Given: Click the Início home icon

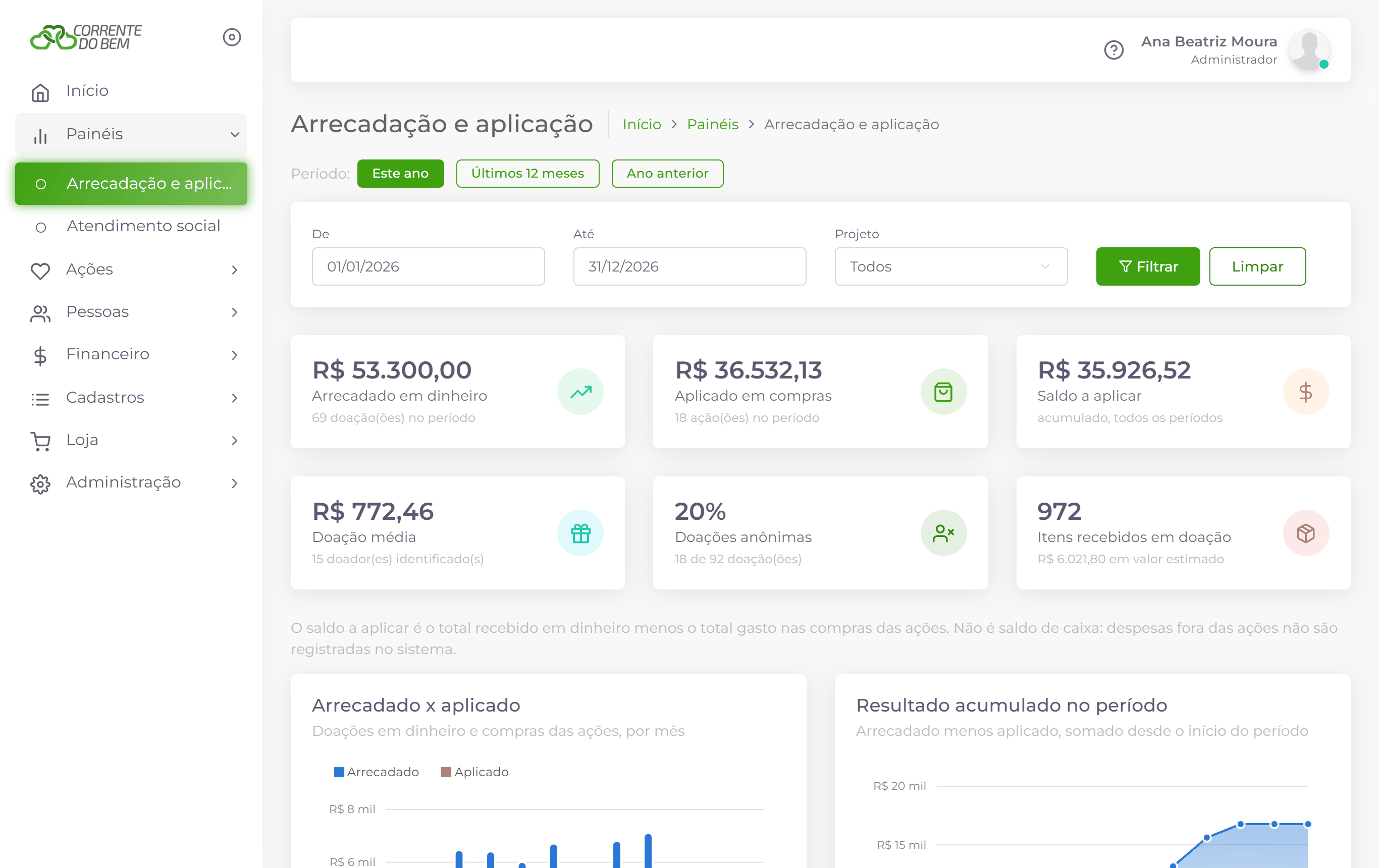Looking at the screenshot, I should [x=40, y=92].
